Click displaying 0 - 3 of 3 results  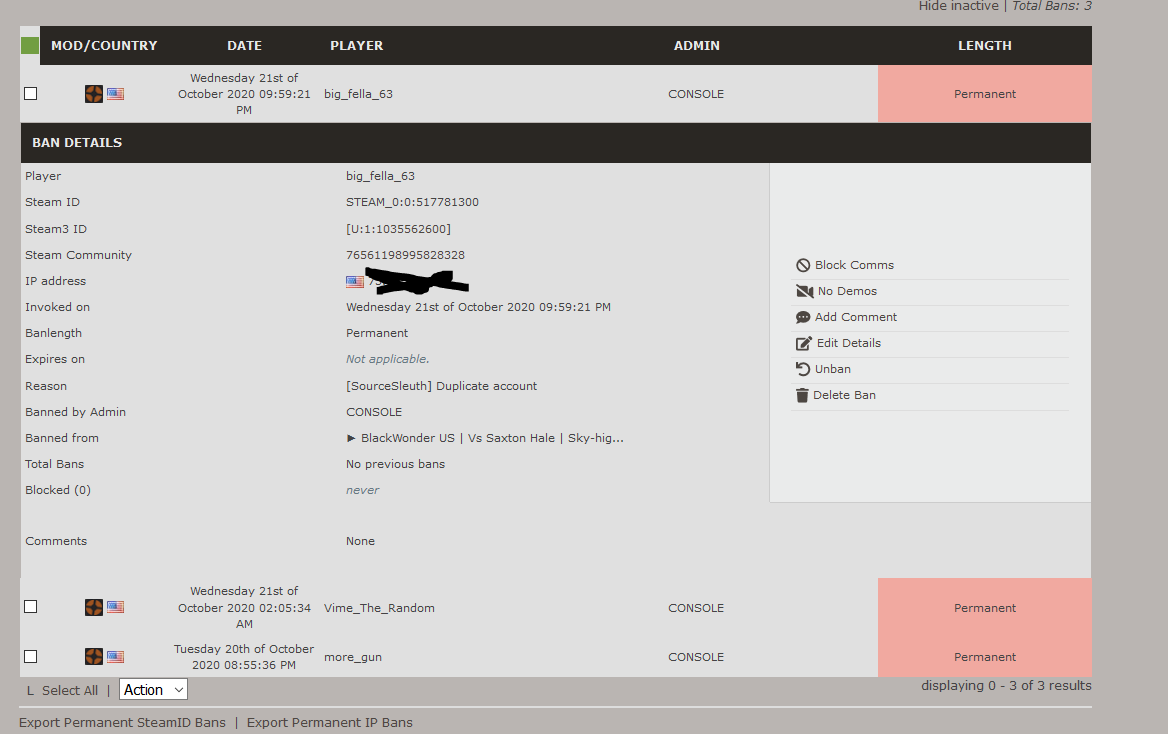(1006, 686)
